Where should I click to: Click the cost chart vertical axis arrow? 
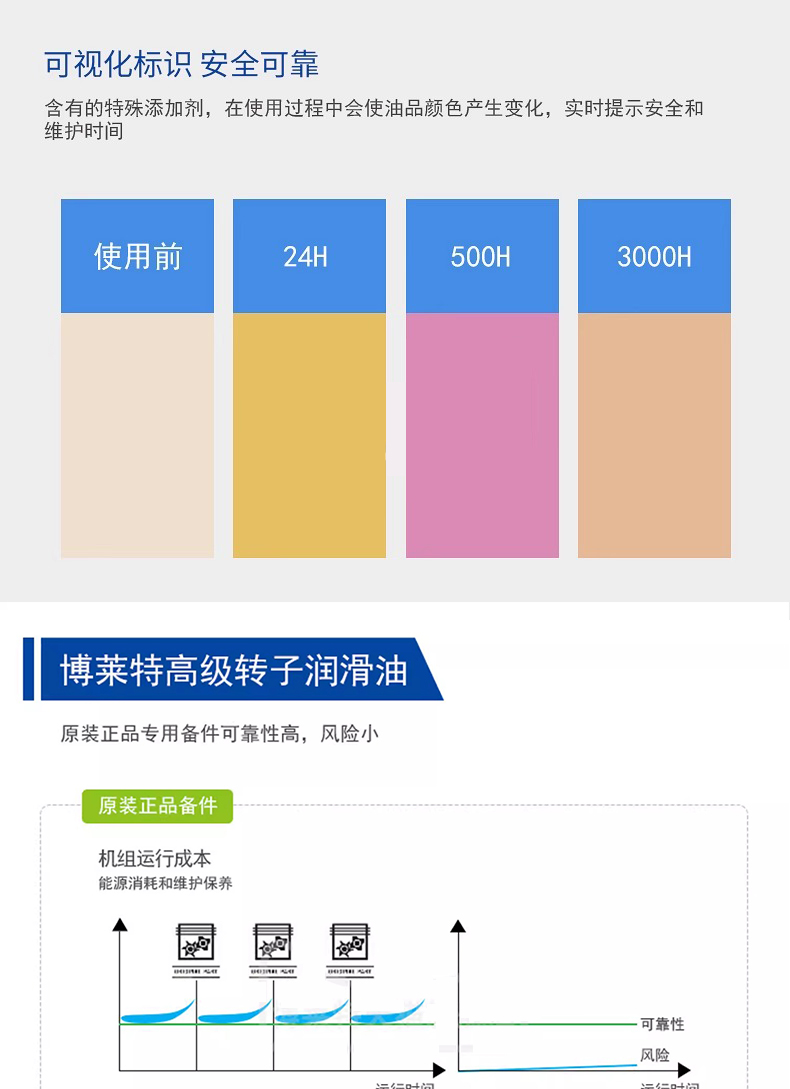tap(120, 924)
